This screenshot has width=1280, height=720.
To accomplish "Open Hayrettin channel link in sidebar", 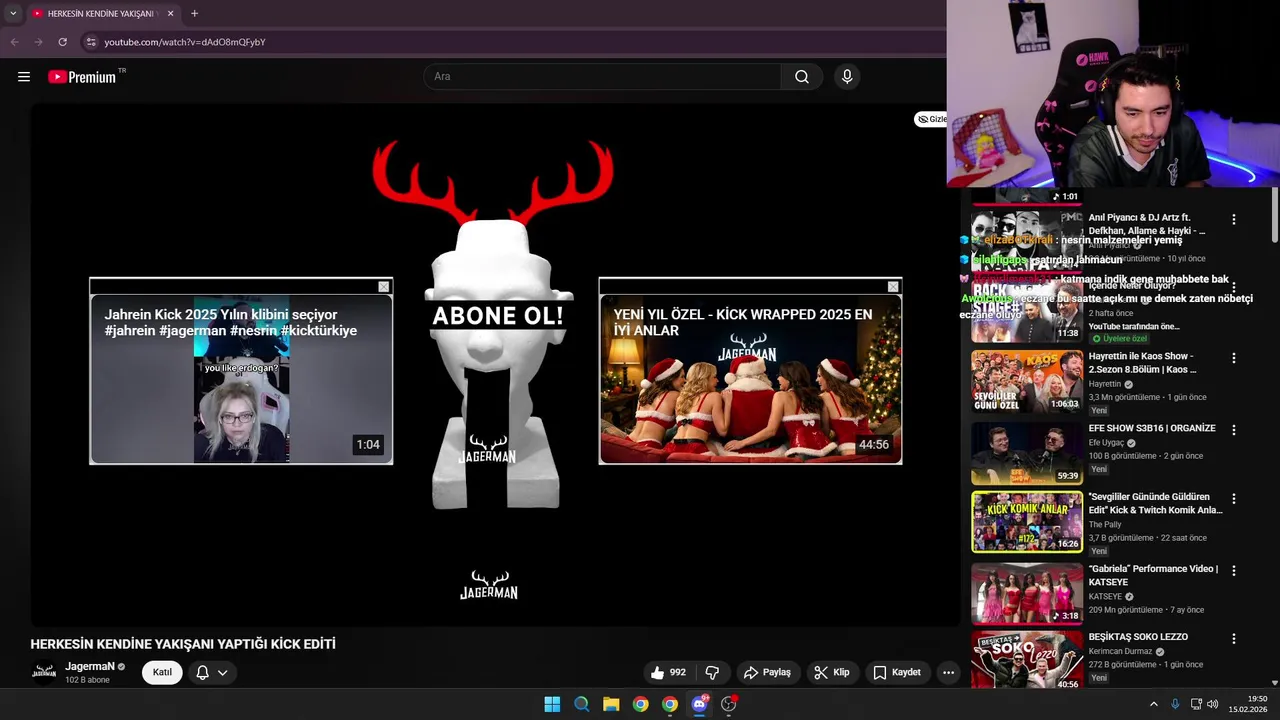I will click(1105, 384).
